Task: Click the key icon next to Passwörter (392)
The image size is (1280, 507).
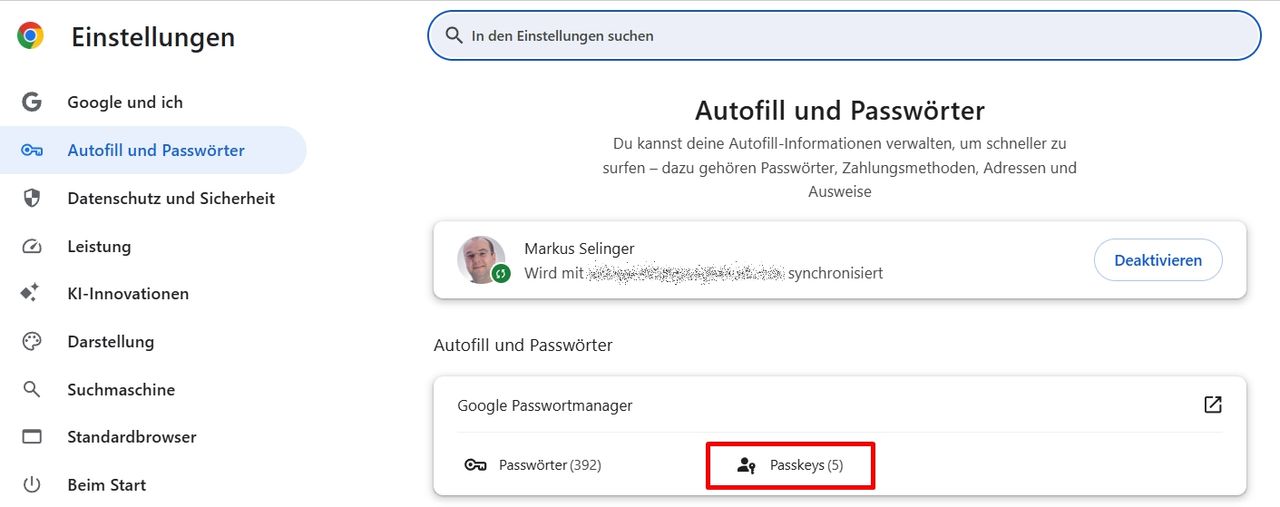Action: 476,465
